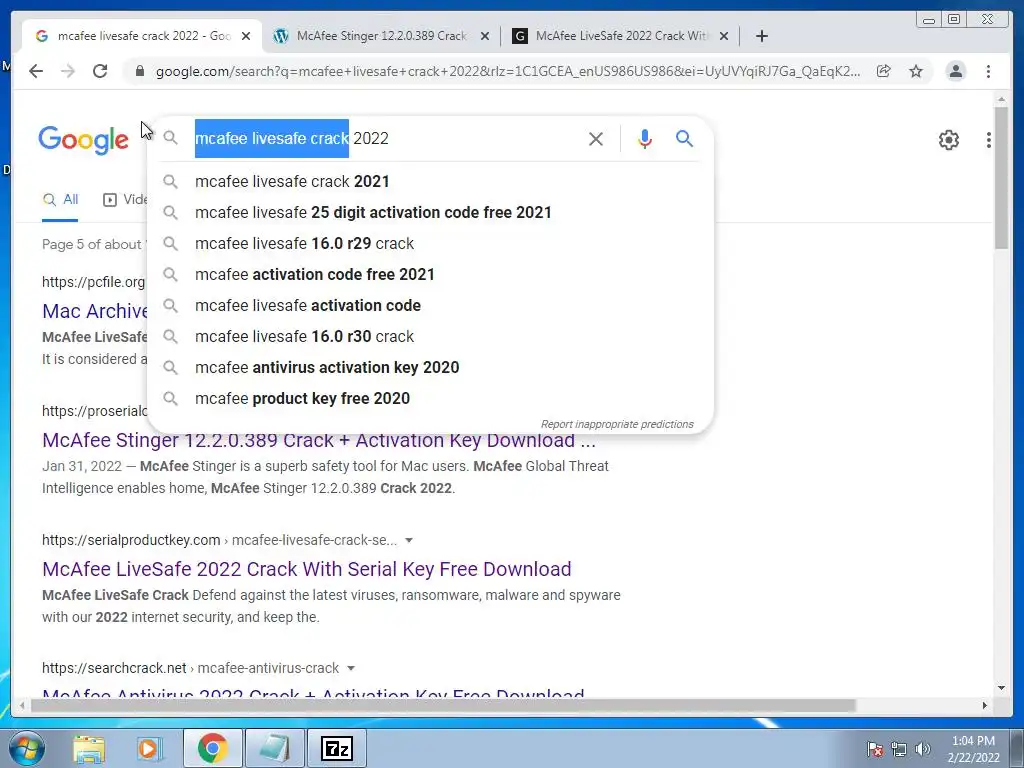This screenshot has height=768, width=1024.
Task: Switch to the McAfee Stinger 12.2.0.389 Crack tab
Action: (x=381, y=36)
